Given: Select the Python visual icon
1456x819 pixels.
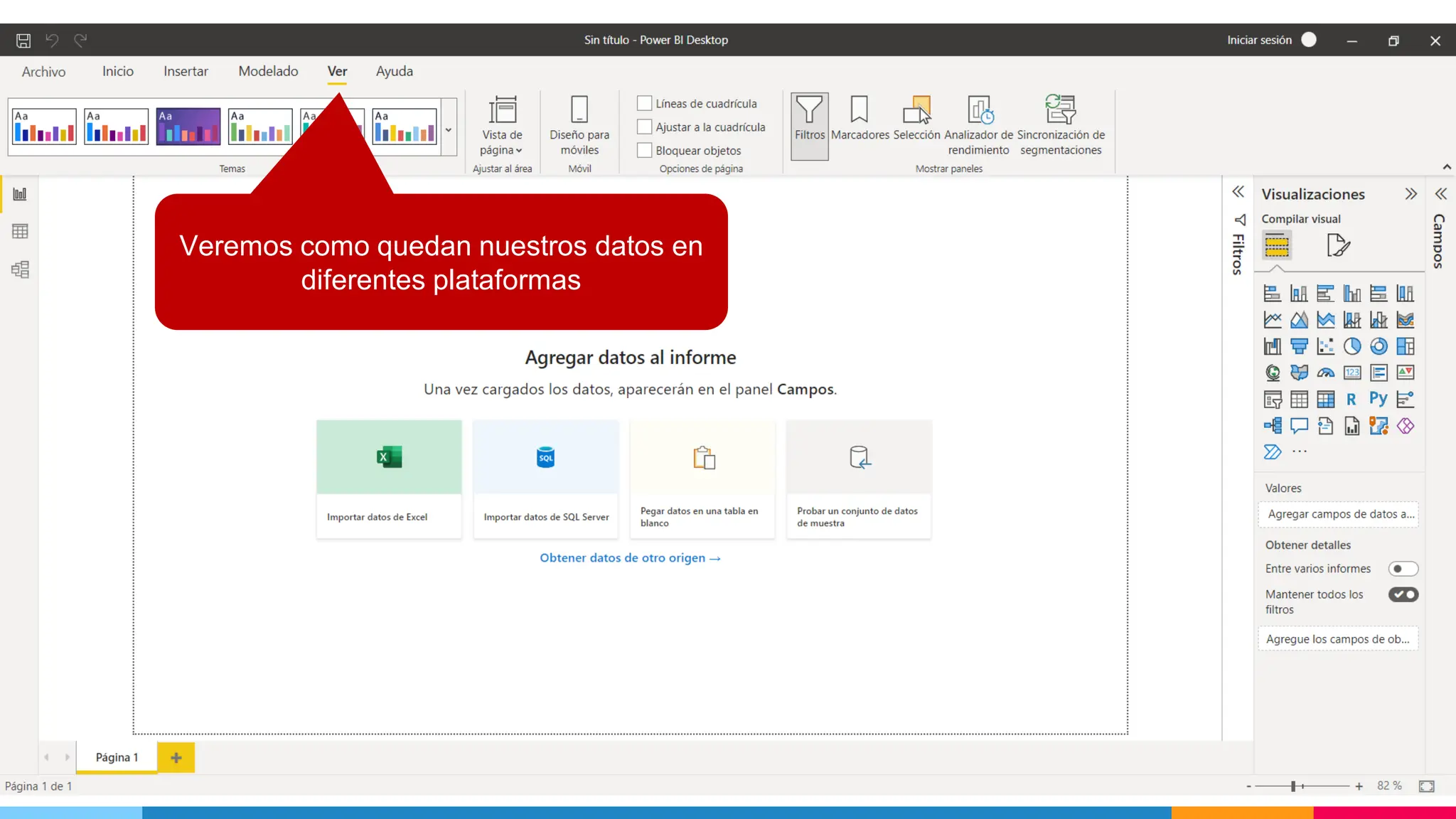Looking at the screenshot, I should (1379, 399).
